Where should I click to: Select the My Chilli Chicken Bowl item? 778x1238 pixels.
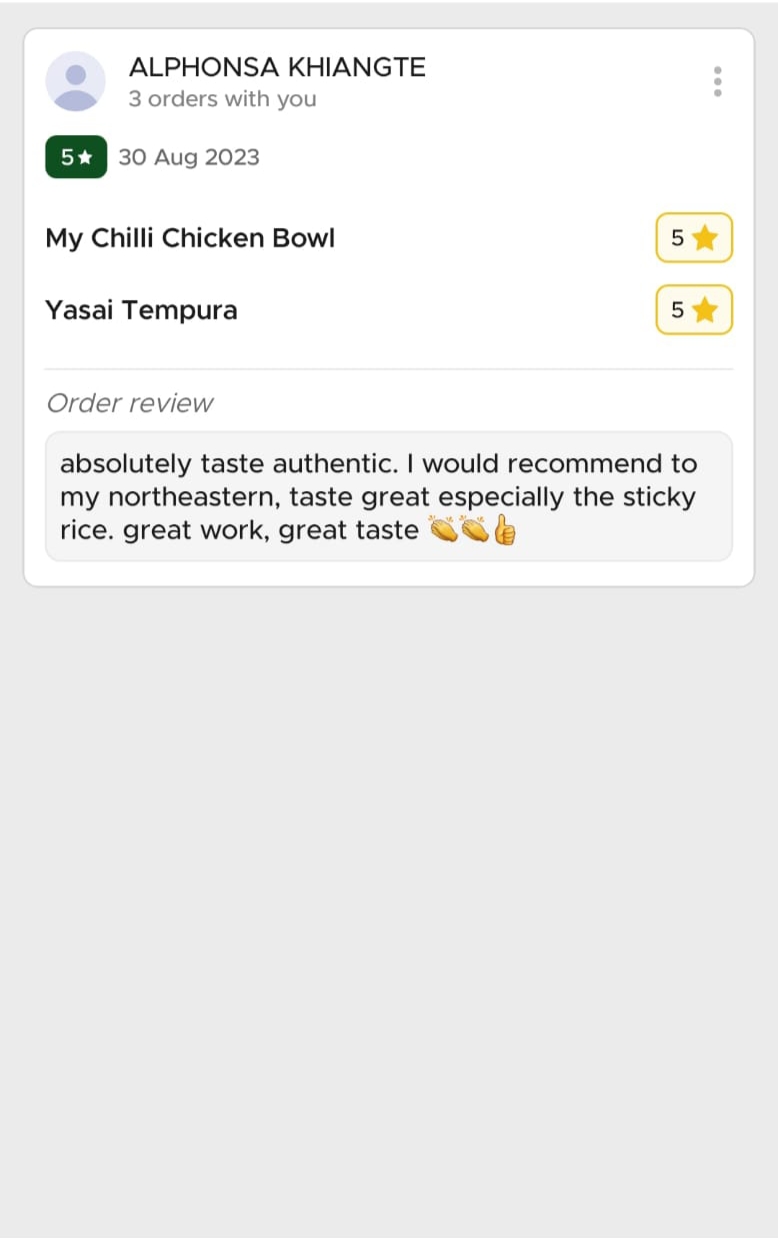[x=190, y=238]
